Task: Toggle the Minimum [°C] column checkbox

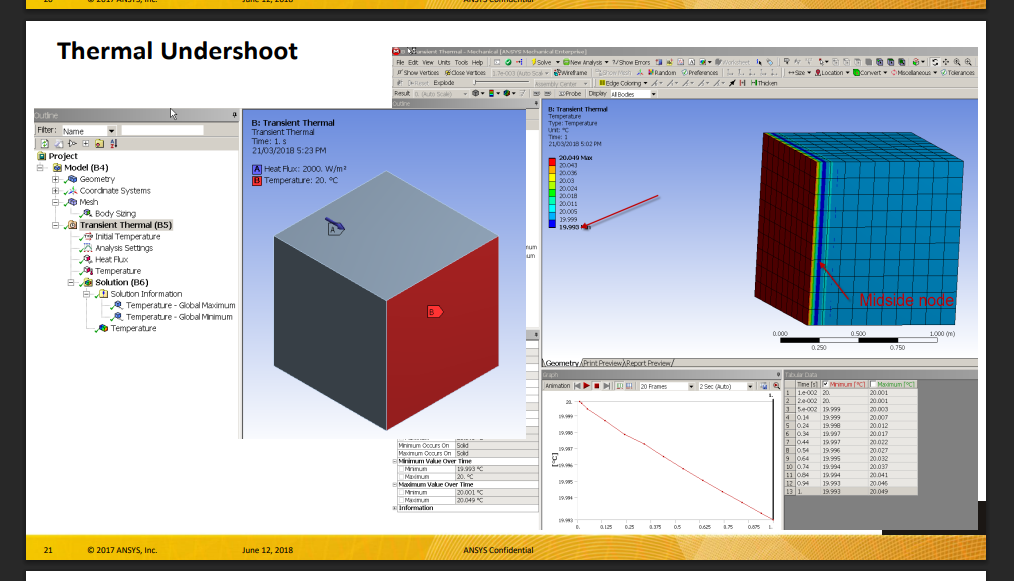Action: click(x=825, y=384)
